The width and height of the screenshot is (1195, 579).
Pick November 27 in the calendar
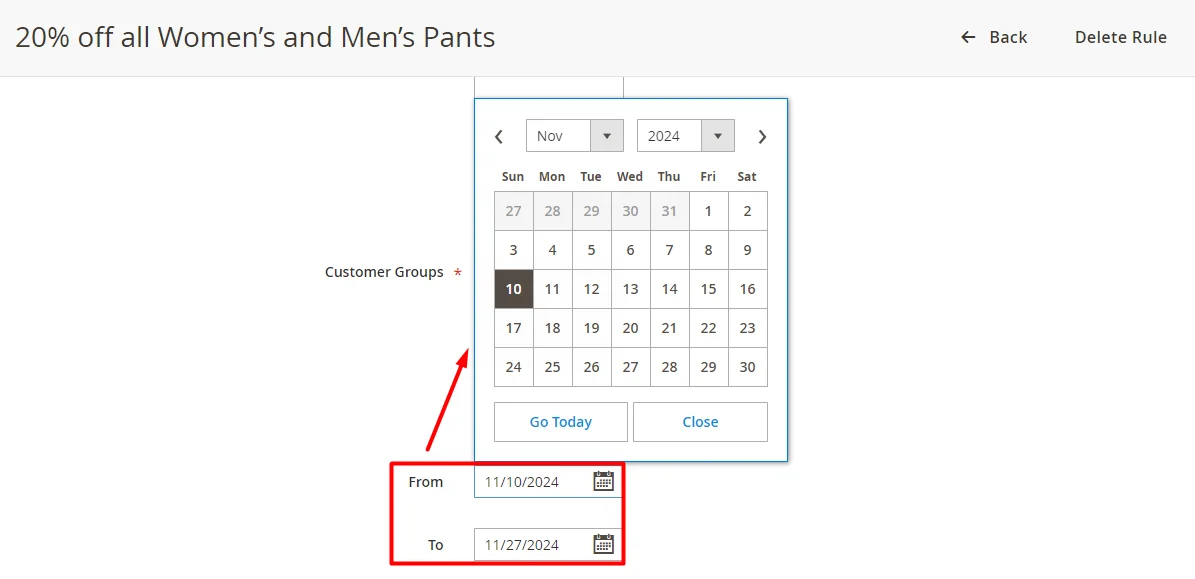(x=630, y=367)
